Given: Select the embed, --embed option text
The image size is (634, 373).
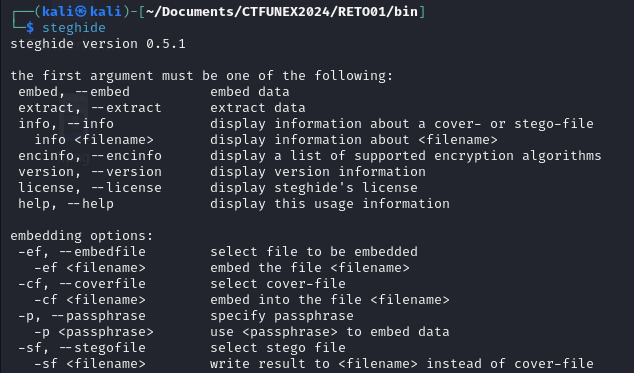Looking at the screenshot, I should pyautogui.click(x=74, y=92).
